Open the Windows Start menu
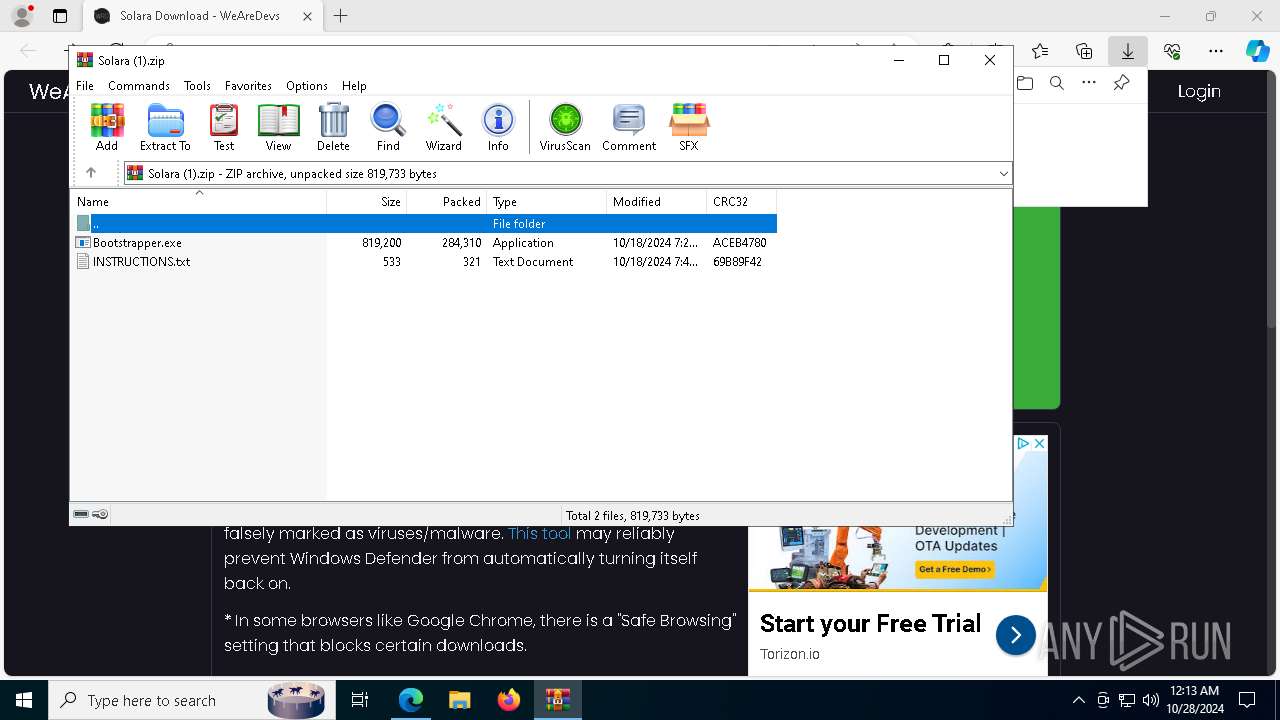Screen dimensions: 1280x720 (x=24, y=700)
